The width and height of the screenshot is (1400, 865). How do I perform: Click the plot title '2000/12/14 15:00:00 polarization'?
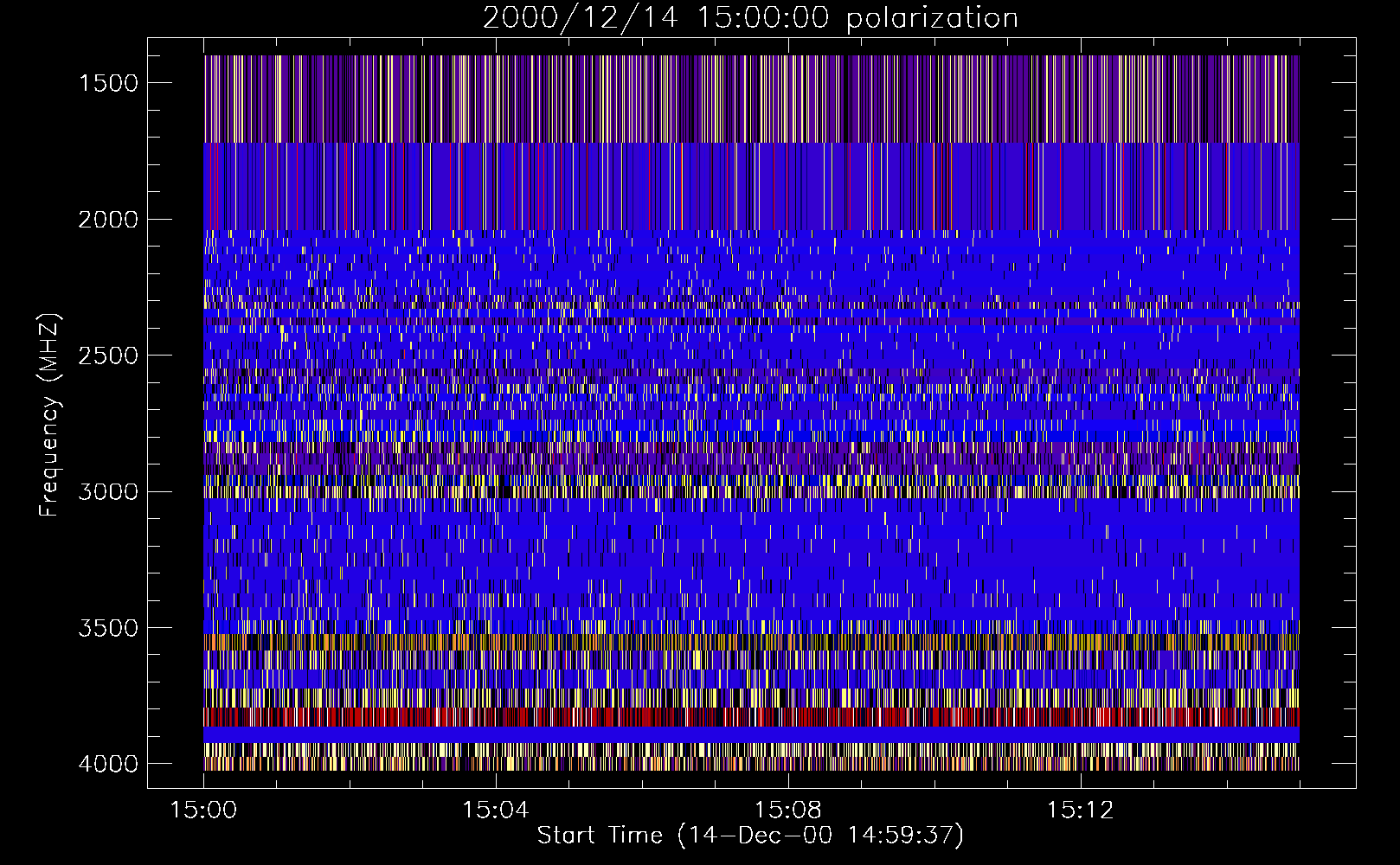click(x=750, y=18)
